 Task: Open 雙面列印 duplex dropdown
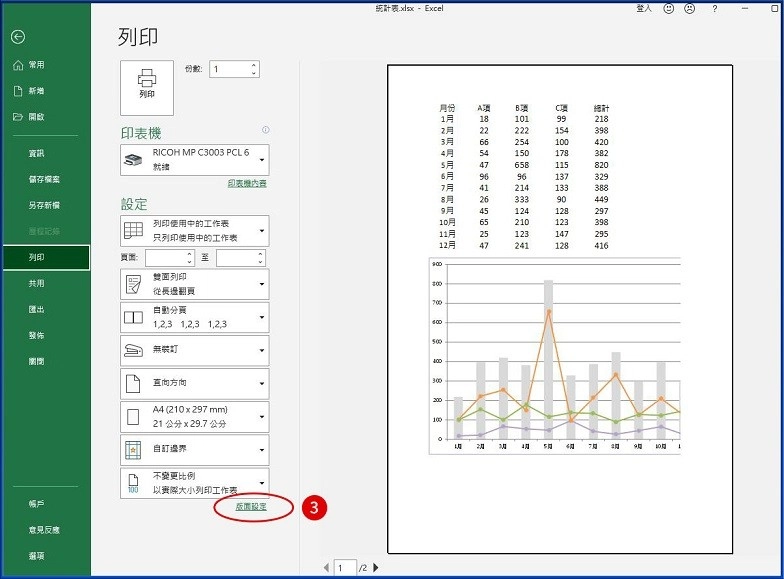(194, 284)
